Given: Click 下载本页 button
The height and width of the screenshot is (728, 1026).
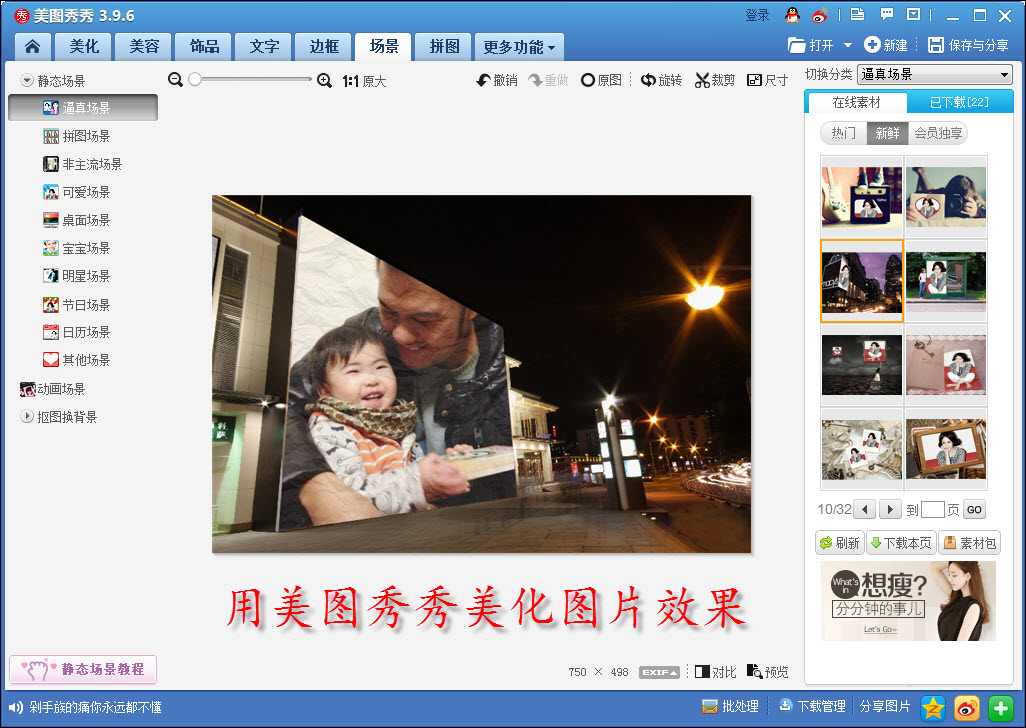Looking at the screenshot, I should coord(901,543).
